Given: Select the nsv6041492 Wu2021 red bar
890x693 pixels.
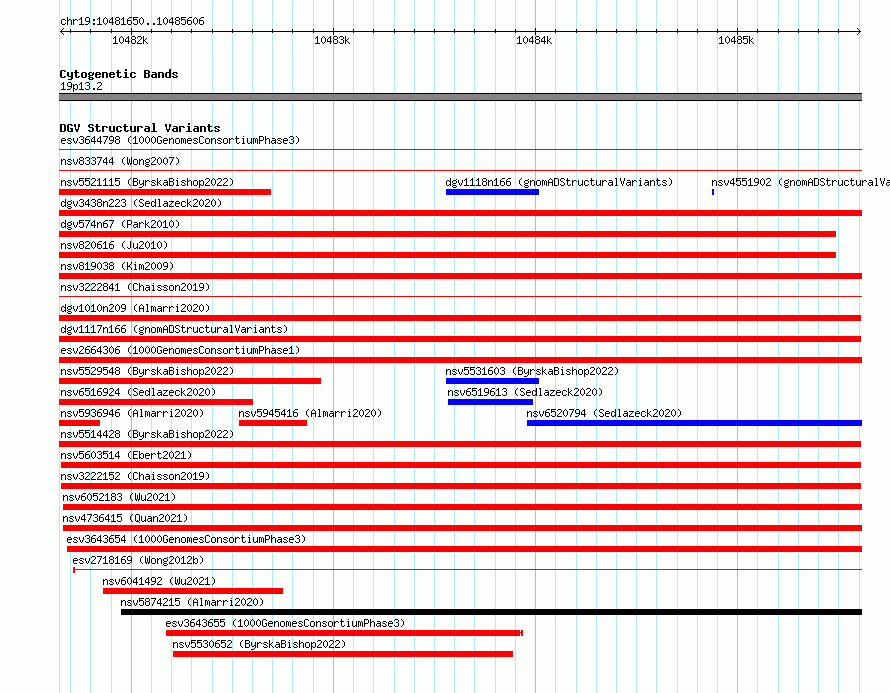Looking at the screenshot, I should pos(193,591).
